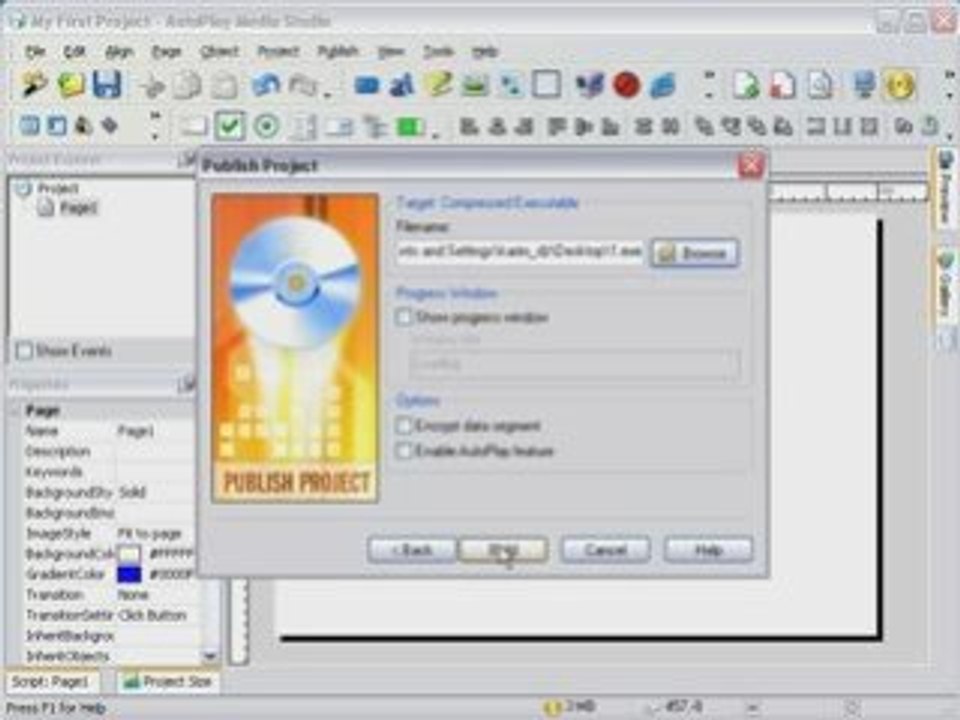Open the Align menu
Viewport: 960px width, 720px height.
119,51
